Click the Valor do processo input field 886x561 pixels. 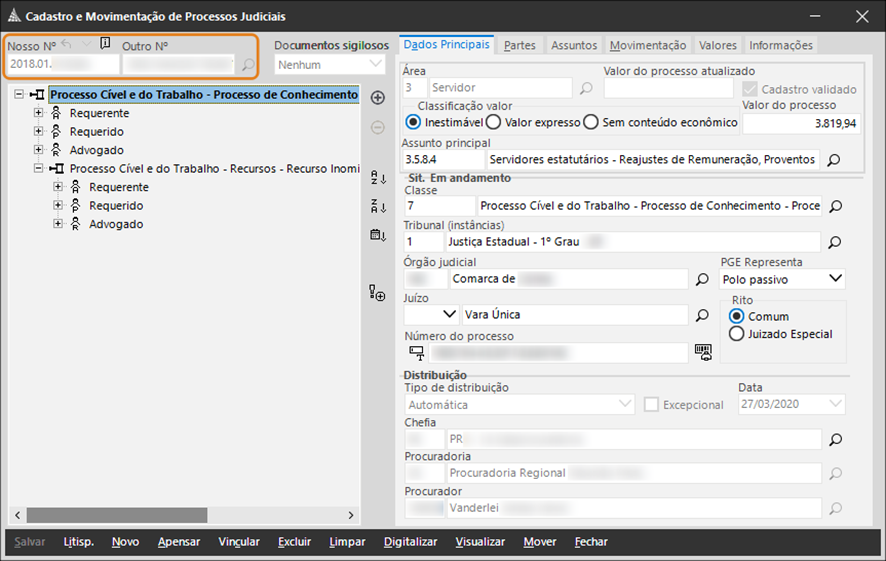(800, 123)
